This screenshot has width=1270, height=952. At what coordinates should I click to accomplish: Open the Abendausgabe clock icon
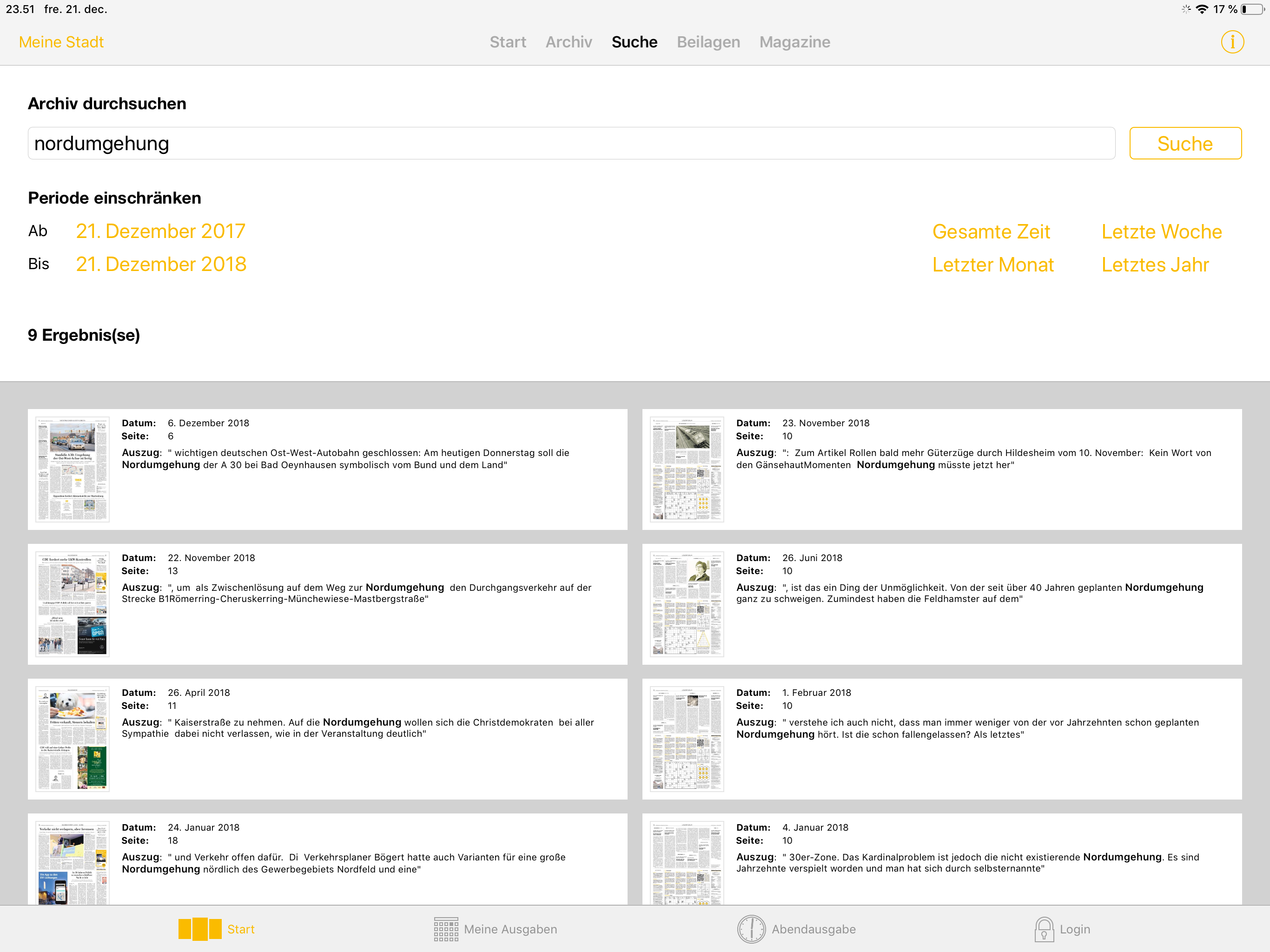coord(751,928)
